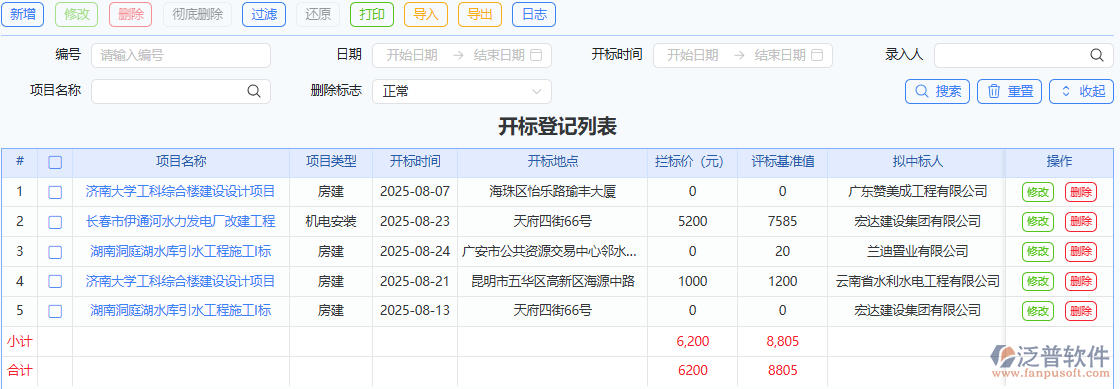Screen dimensions: 1120x389
Task: Click the 开标地点 column header
Action: tap(552, 162)
